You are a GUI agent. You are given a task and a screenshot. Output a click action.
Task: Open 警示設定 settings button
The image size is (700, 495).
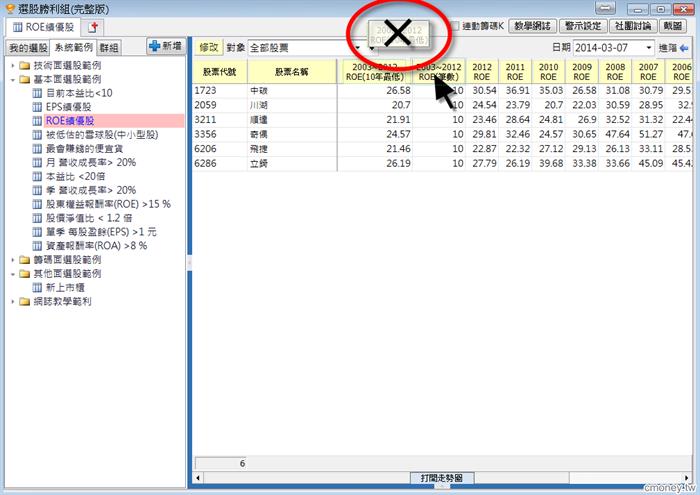coord(583,26)
